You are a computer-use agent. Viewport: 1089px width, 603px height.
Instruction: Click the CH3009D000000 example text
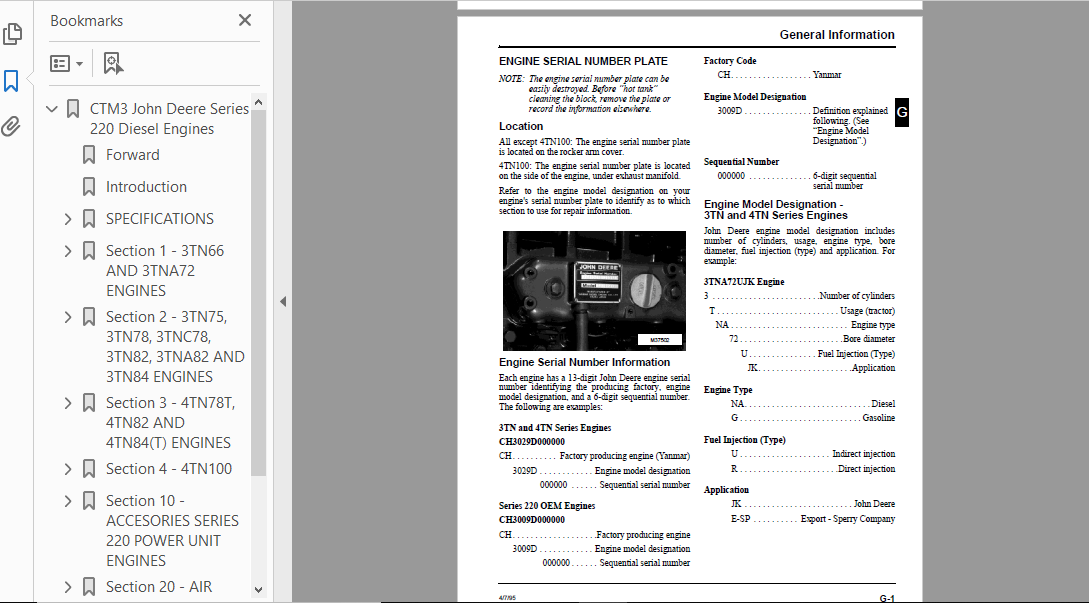532,520
